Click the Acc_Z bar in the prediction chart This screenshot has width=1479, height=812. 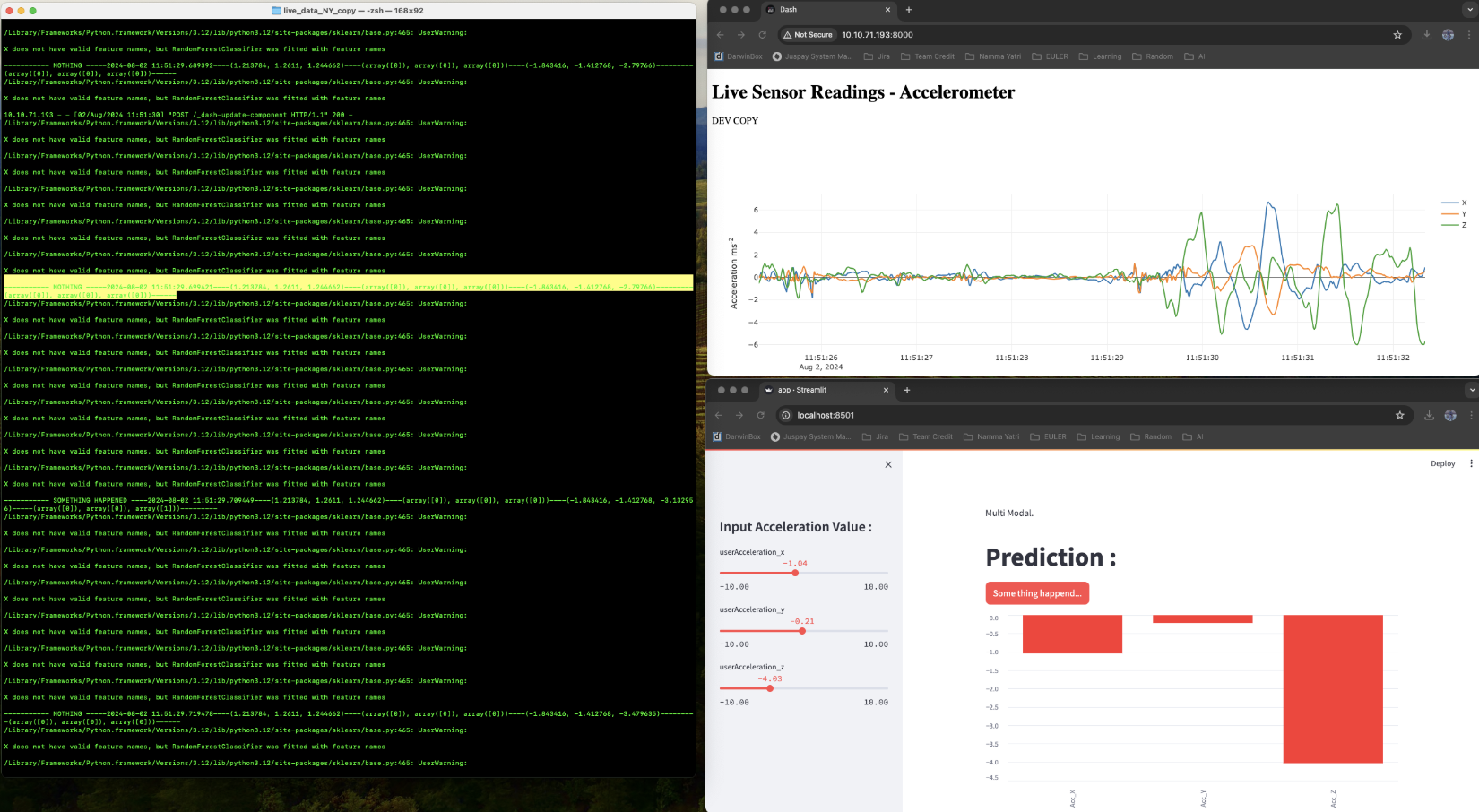click(x=1333, y=688)
